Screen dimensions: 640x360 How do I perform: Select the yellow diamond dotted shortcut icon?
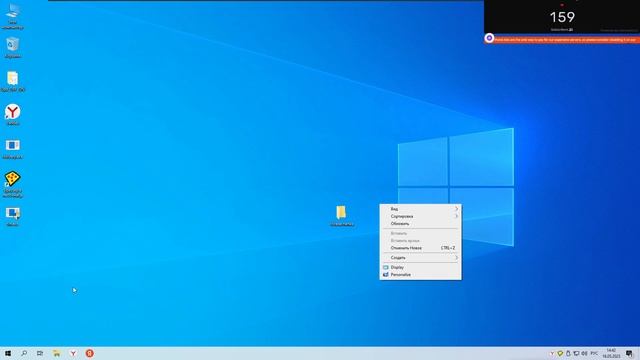tap(13, 184)
